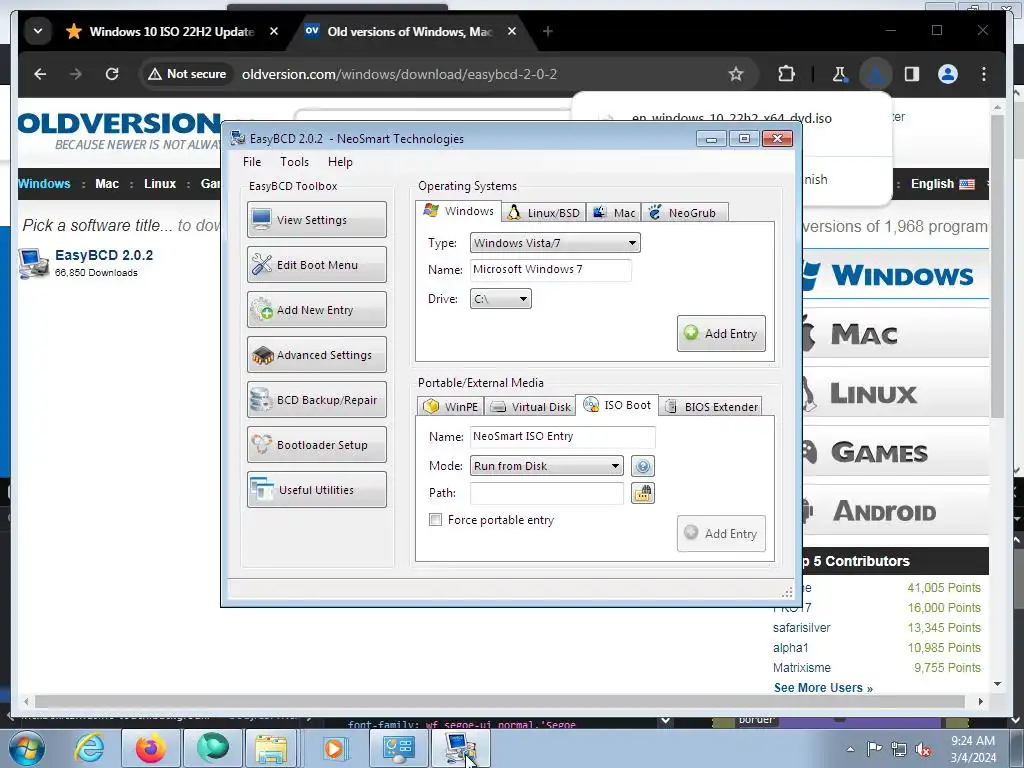1024x768 pixels.
Task: Reload the oldversion.com page
Action: point(112,74)
